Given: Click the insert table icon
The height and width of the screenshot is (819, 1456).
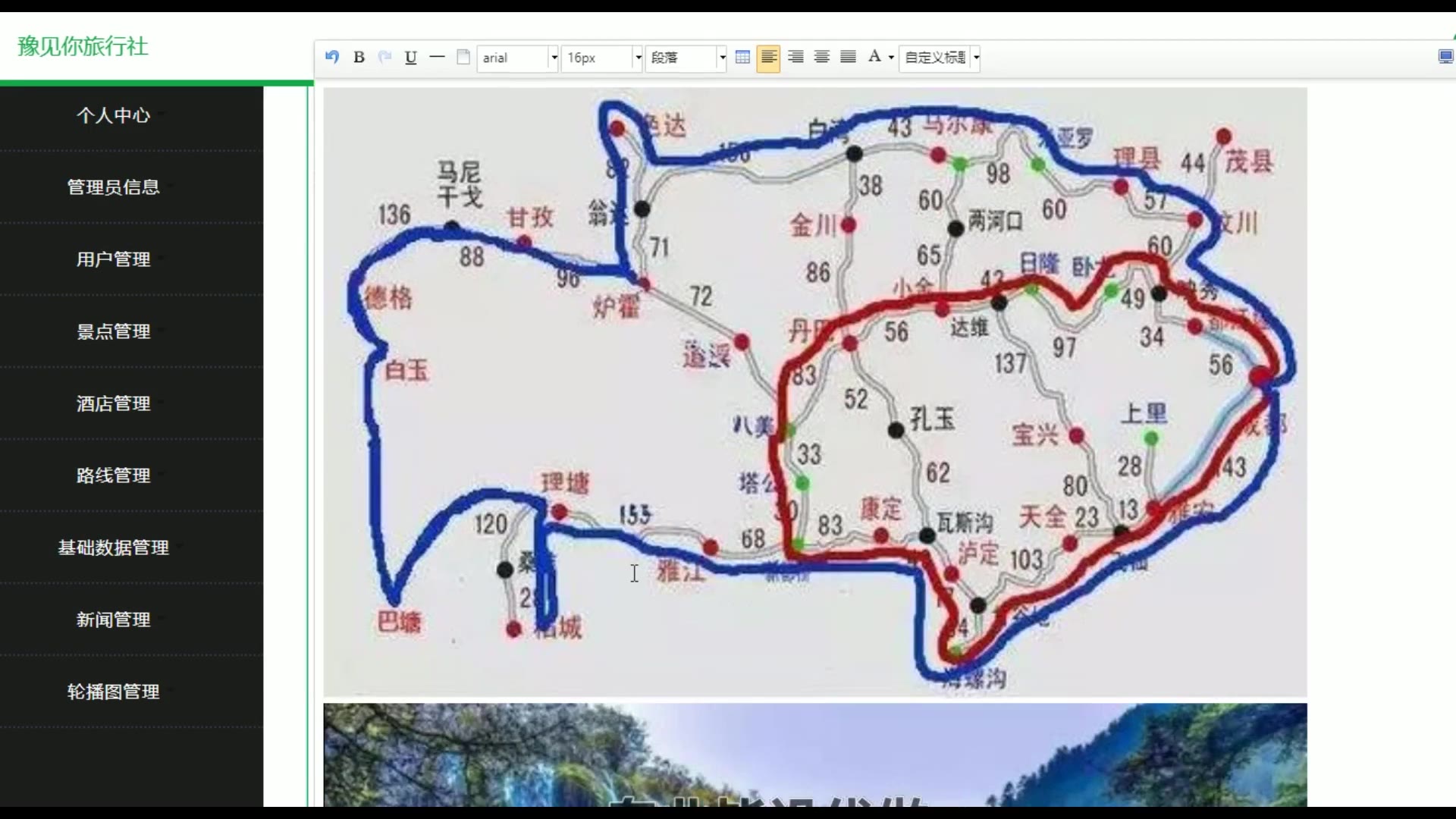Looking at the screenshot, I should tap(742, 57).
